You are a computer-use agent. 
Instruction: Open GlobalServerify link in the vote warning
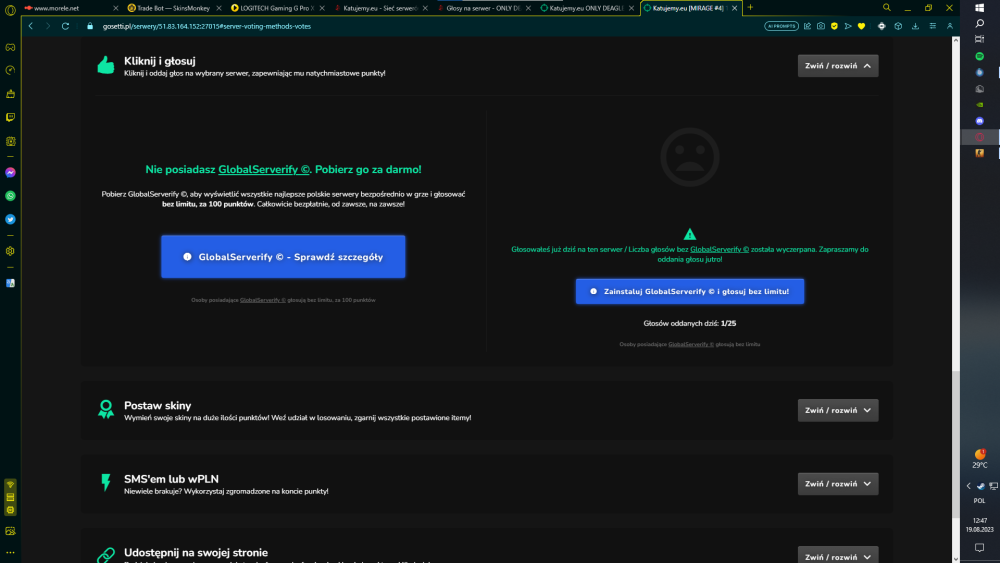(x=719, y=249)
